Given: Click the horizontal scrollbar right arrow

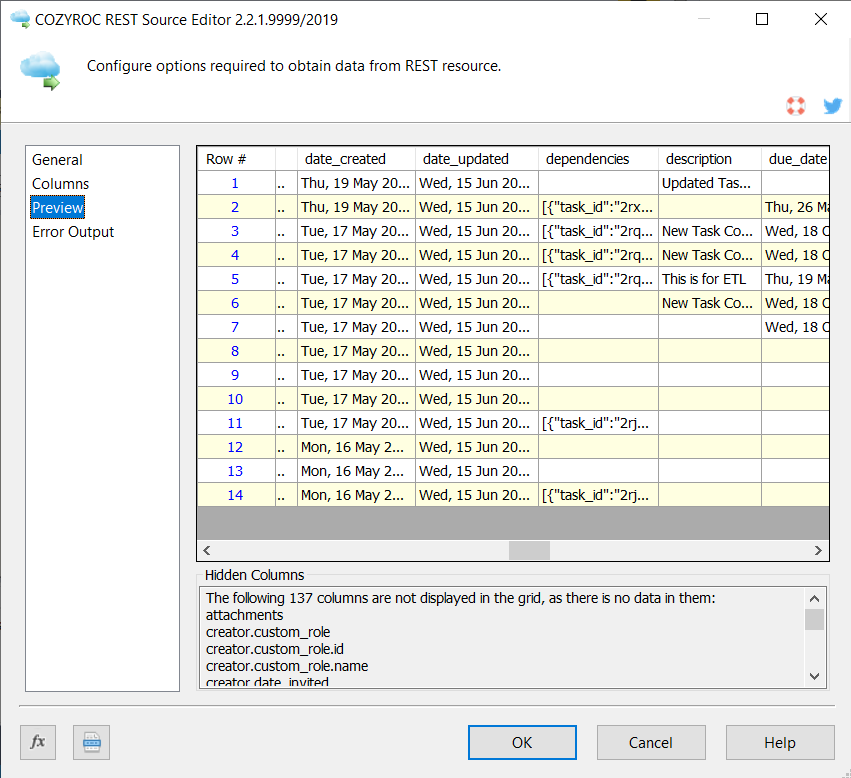Looking at the screenshot, I should point(820,550).
